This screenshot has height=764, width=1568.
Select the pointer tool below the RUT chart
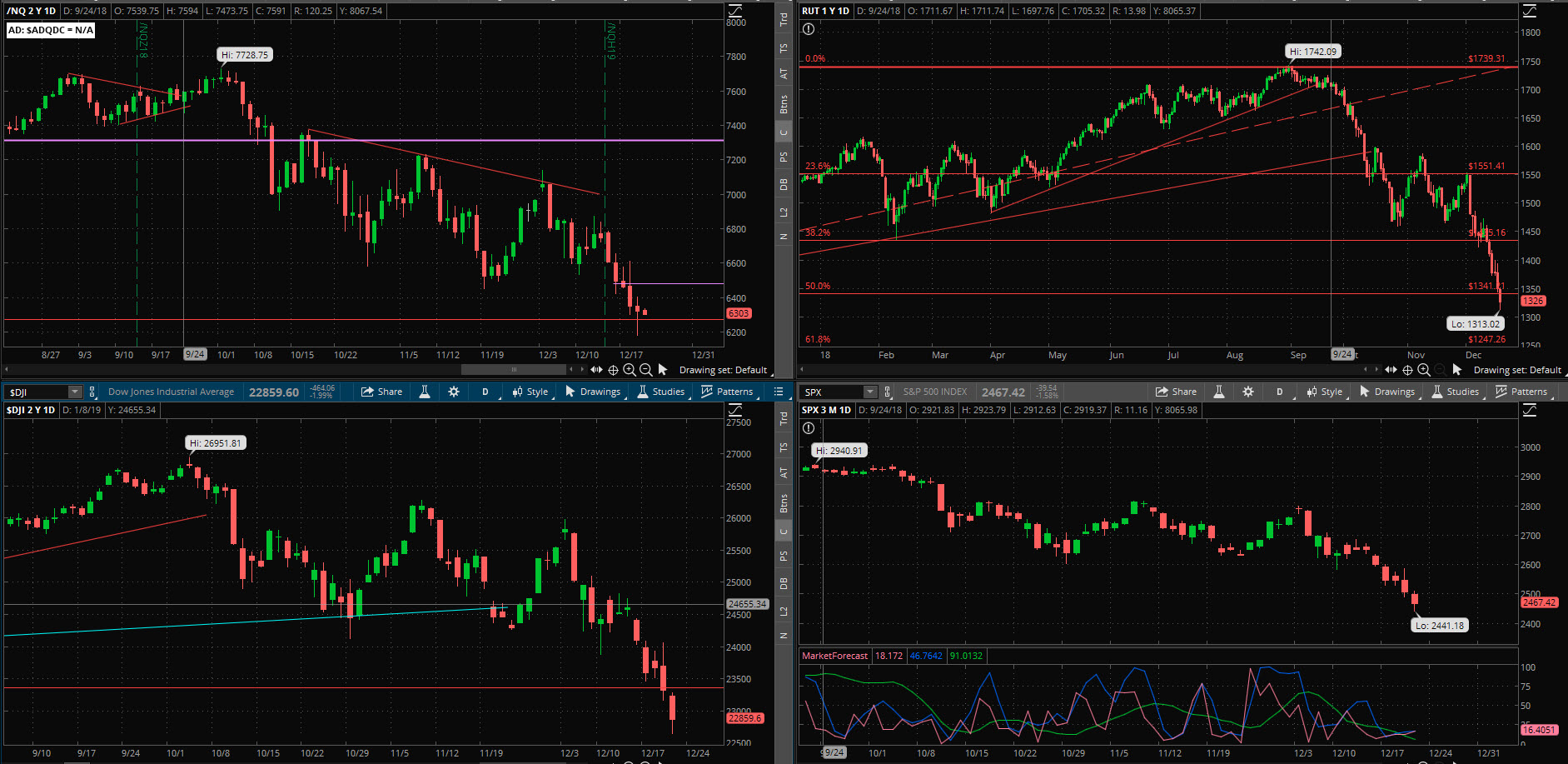coord(1457,369)
